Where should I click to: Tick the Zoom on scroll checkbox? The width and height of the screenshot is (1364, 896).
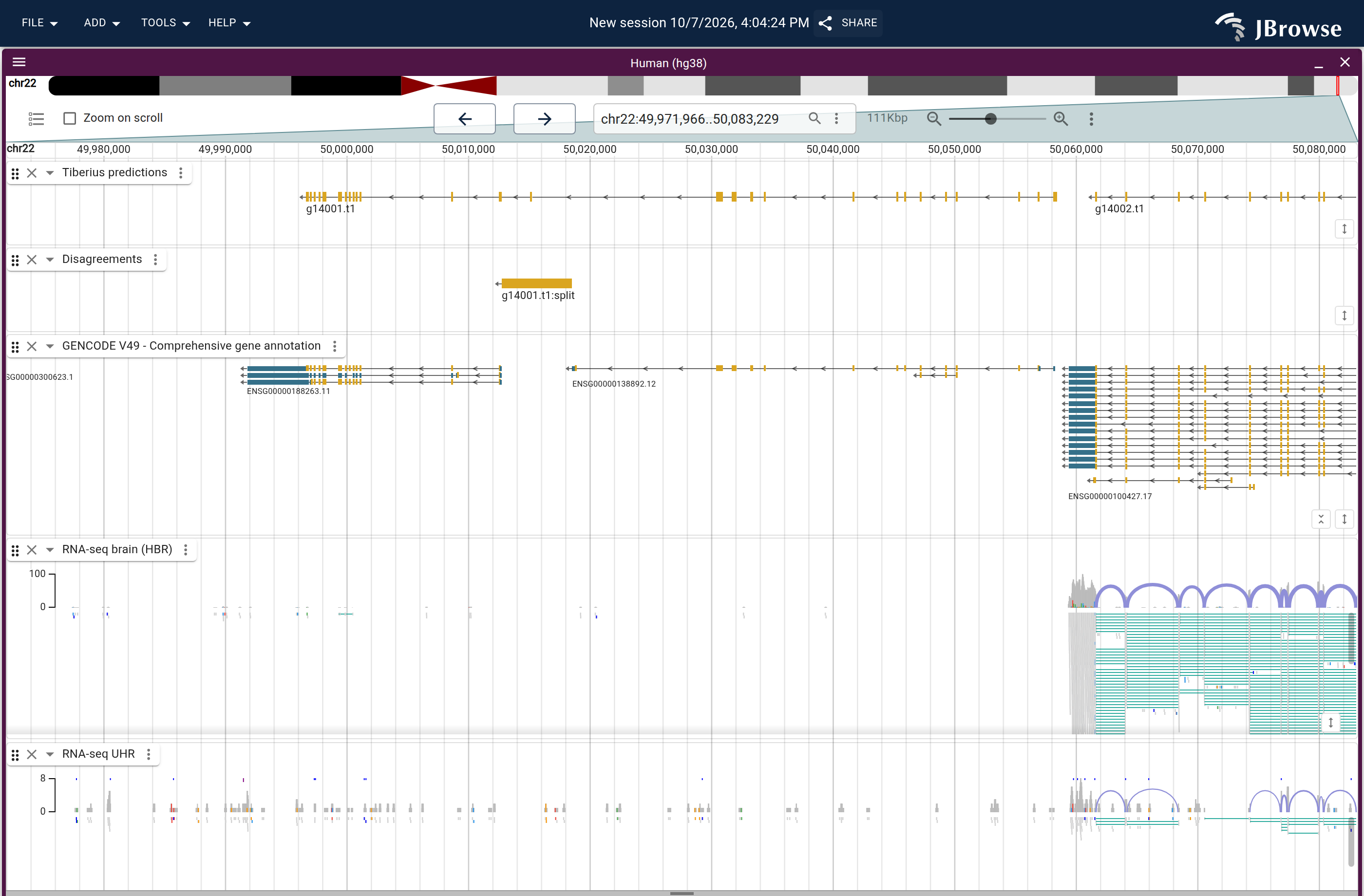[x=69, y=118]
